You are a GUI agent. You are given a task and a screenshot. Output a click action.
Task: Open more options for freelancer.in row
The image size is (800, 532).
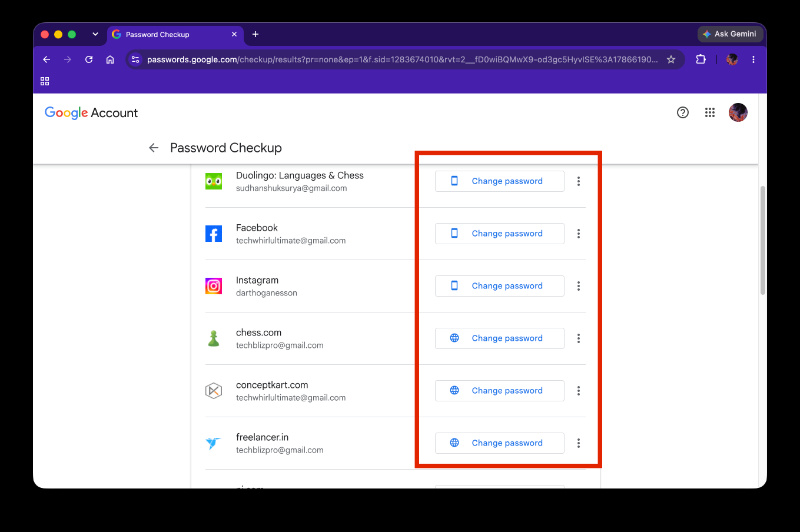click(x=578, y=443)
